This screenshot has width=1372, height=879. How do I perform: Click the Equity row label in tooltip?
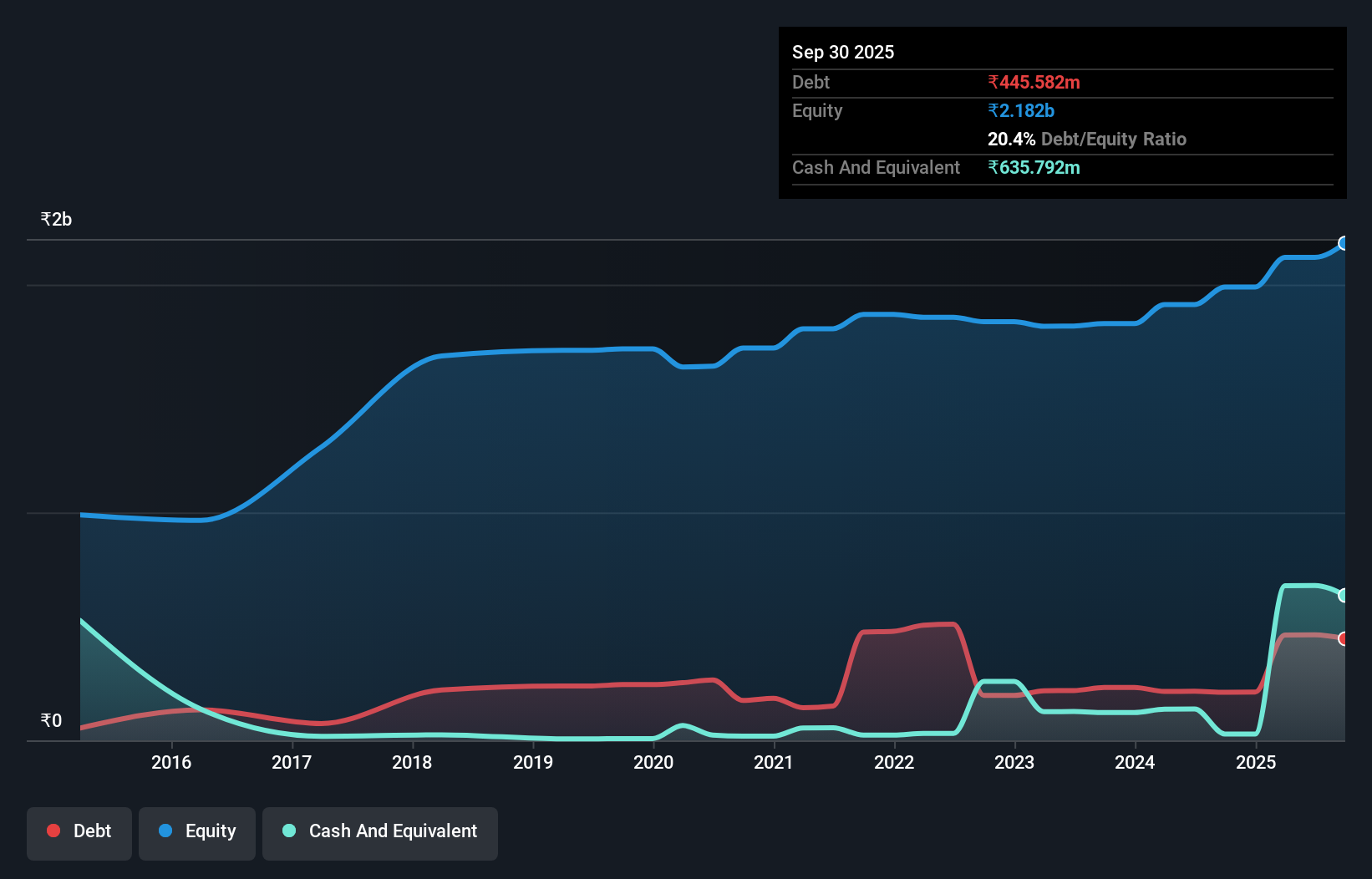coord(817,111)
